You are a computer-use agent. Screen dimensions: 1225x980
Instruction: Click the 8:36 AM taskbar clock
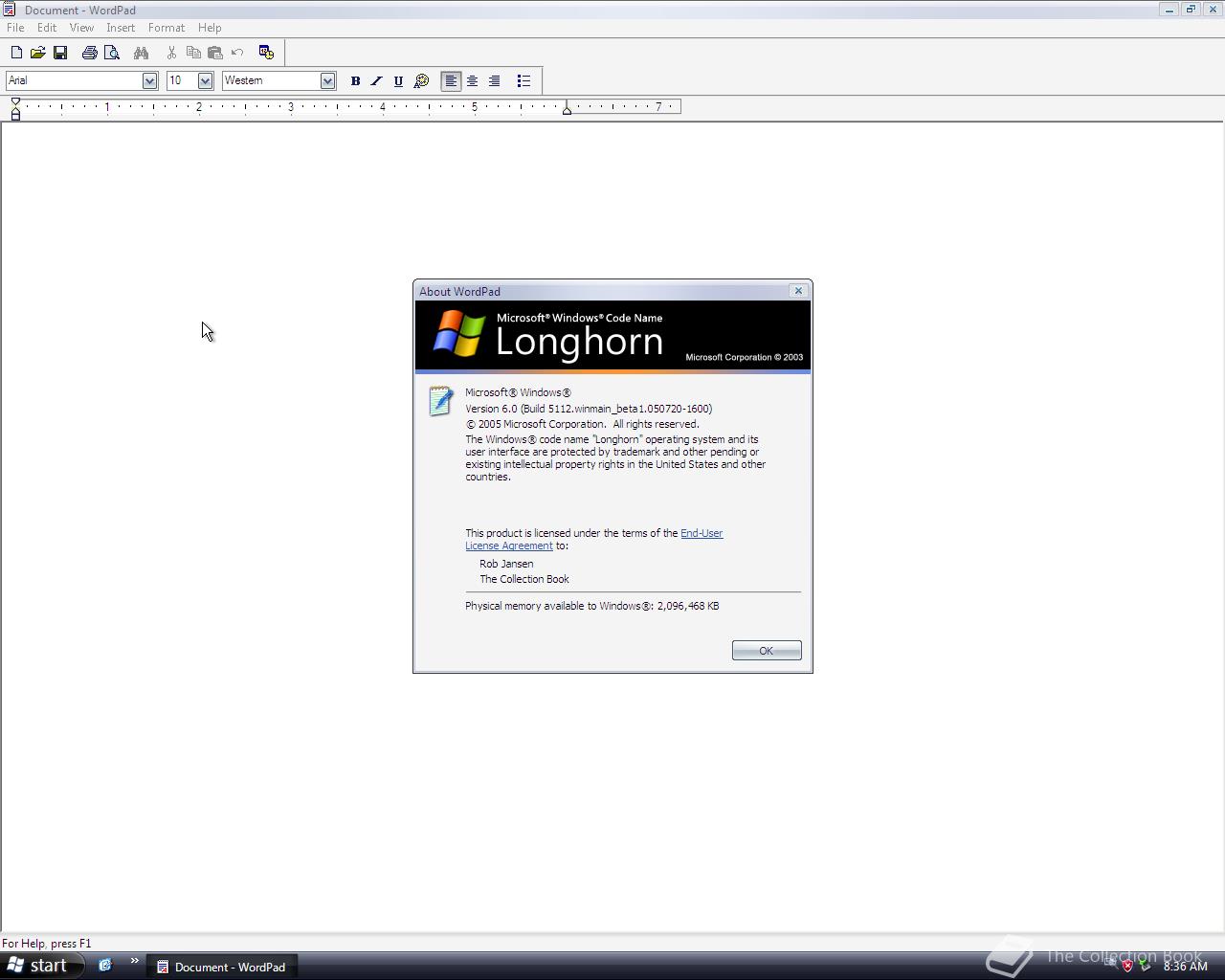point(1185,967)
